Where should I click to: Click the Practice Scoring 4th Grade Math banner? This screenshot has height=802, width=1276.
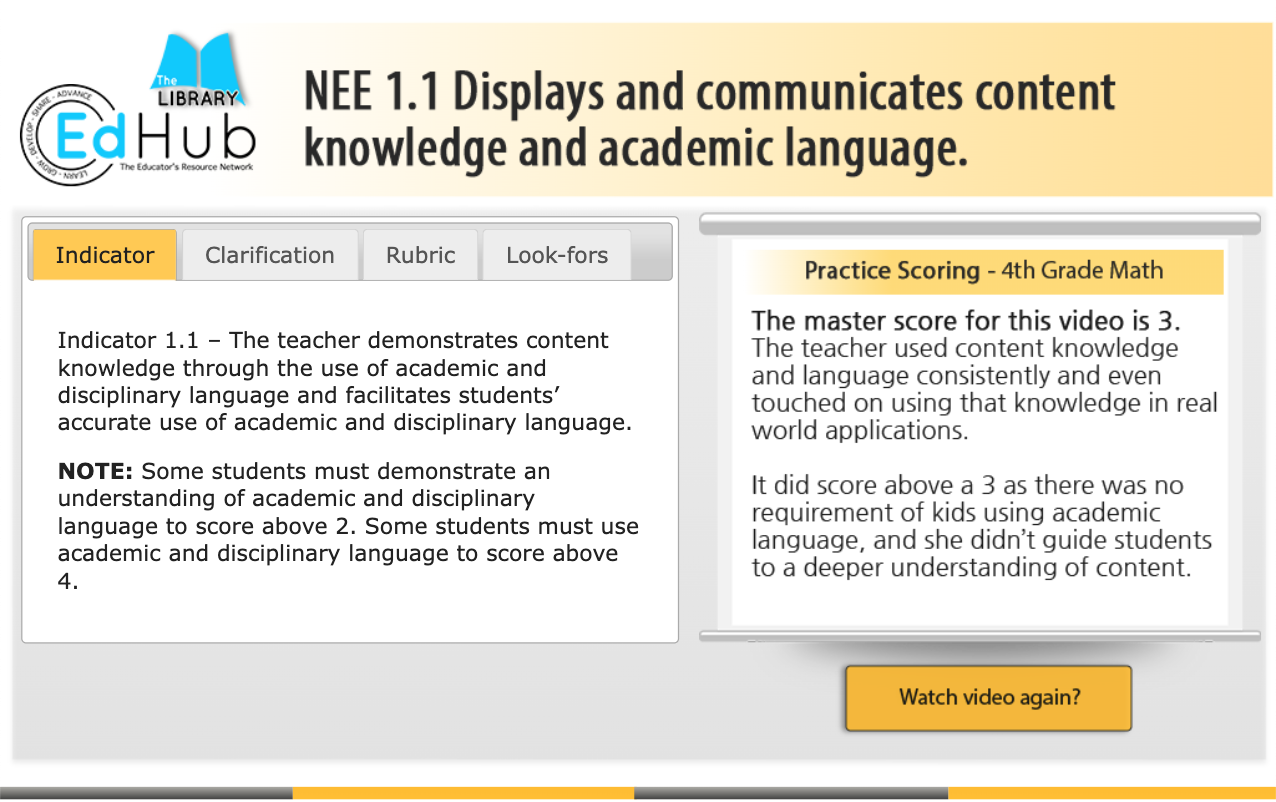[983, 271]
